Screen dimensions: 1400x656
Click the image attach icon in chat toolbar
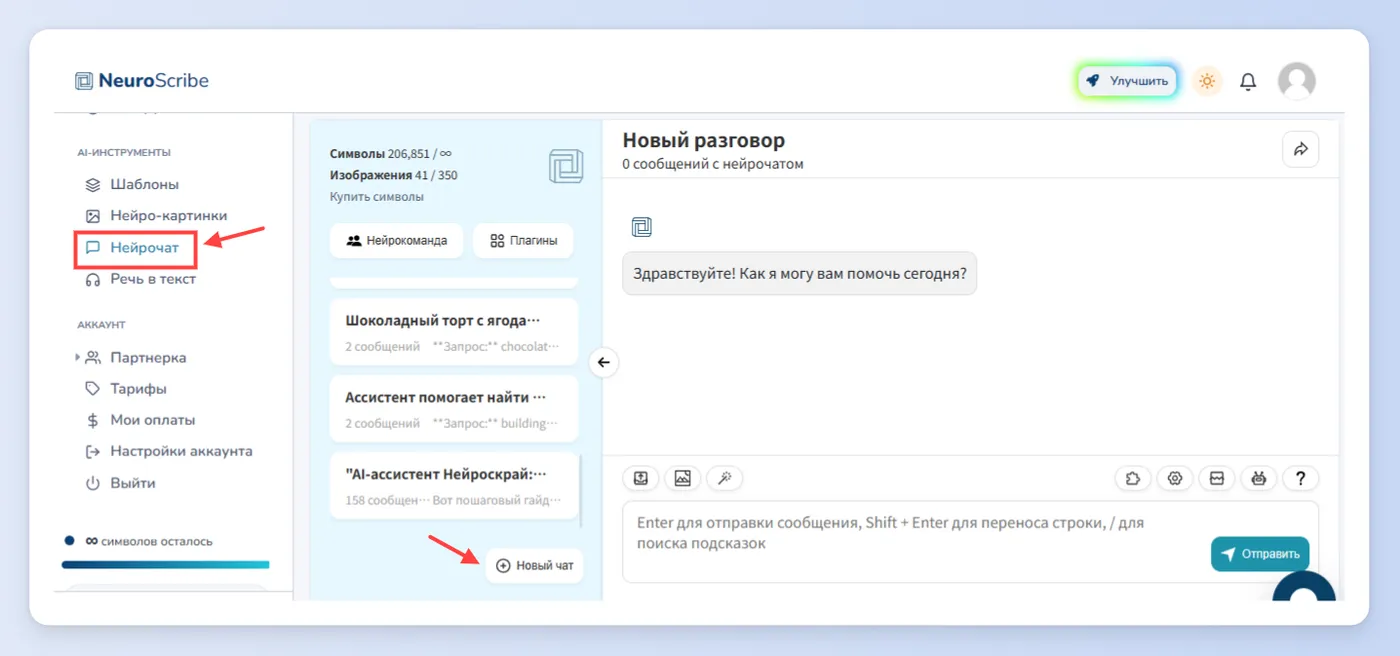(682, 478)
